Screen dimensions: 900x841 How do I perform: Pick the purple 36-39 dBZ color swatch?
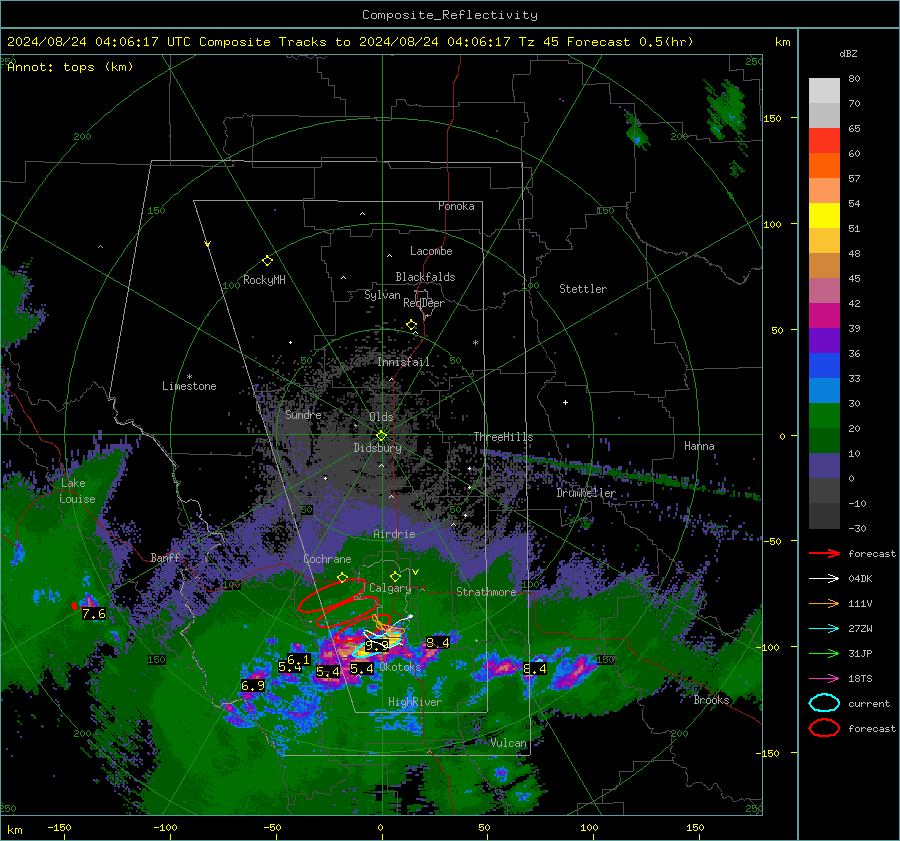824,340
